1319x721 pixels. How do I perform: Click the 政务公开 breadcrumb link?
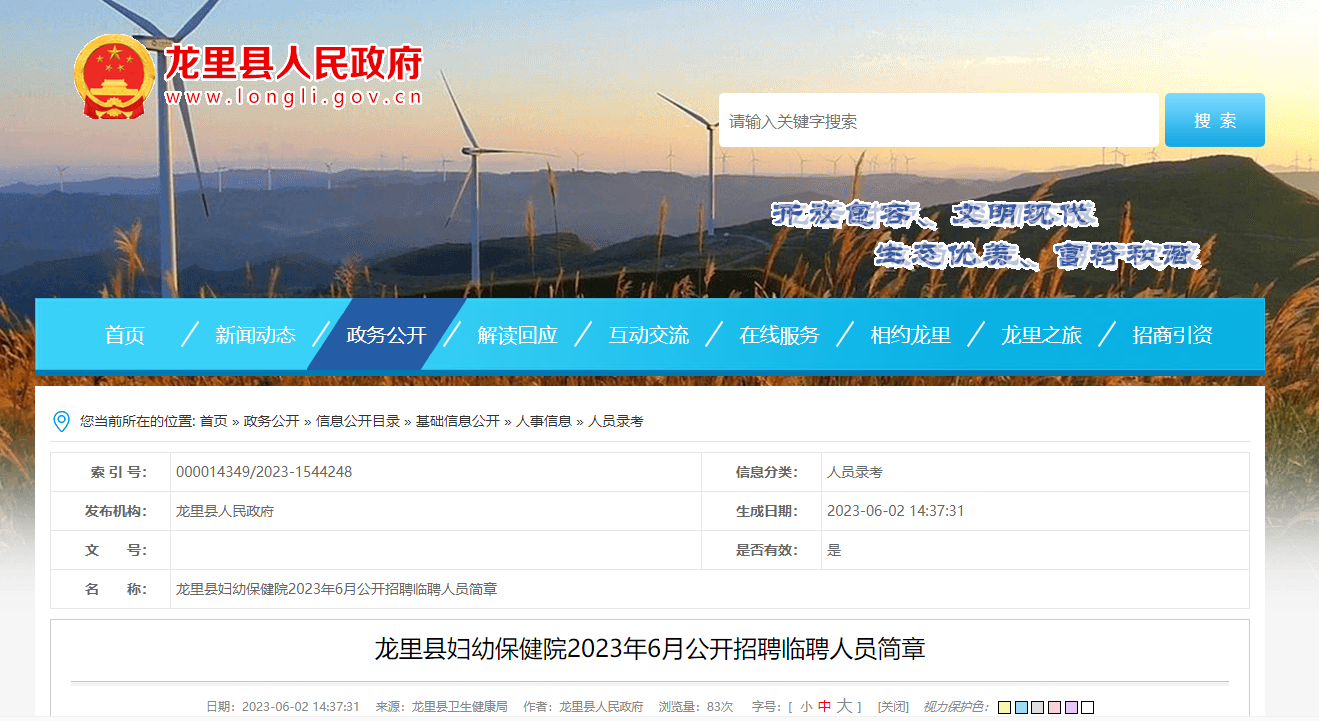[x=271, y=422]
